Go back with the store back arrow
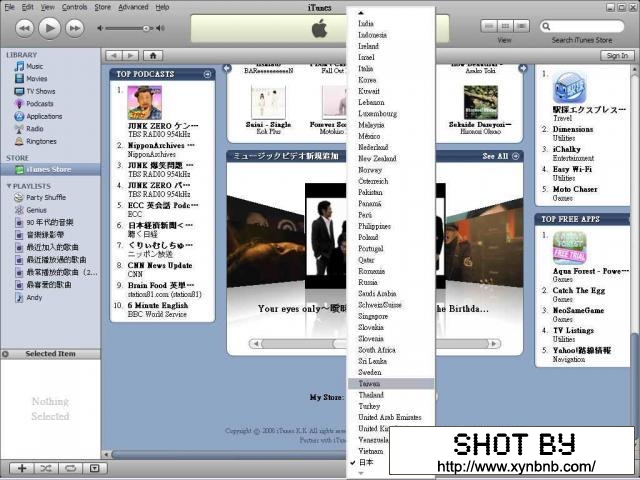 [113, 56]
